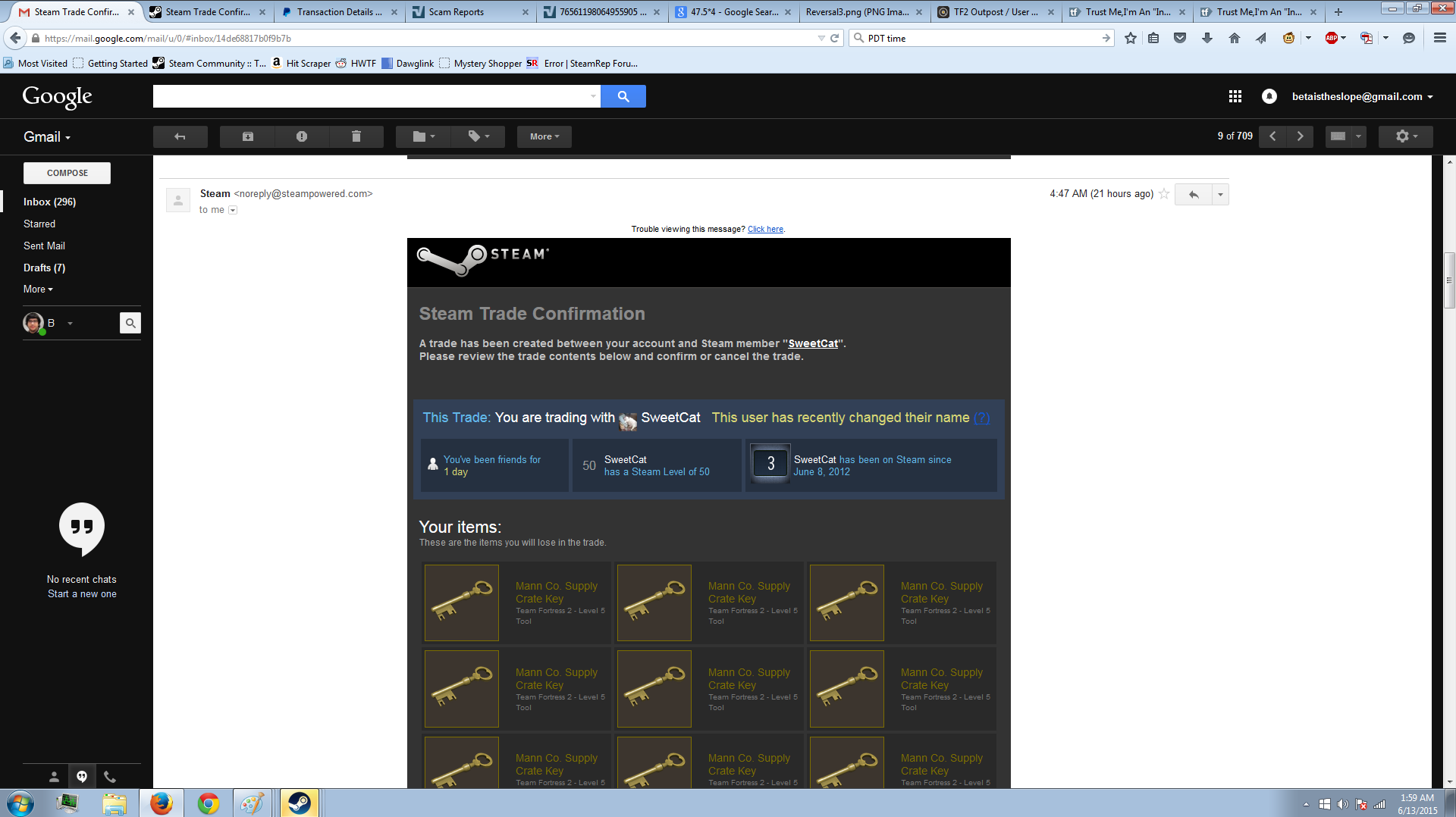The height and width of the screenshot is (817, 1456).
Task: Switch to the Scam Reports tab
Action: tap(470, 12)
